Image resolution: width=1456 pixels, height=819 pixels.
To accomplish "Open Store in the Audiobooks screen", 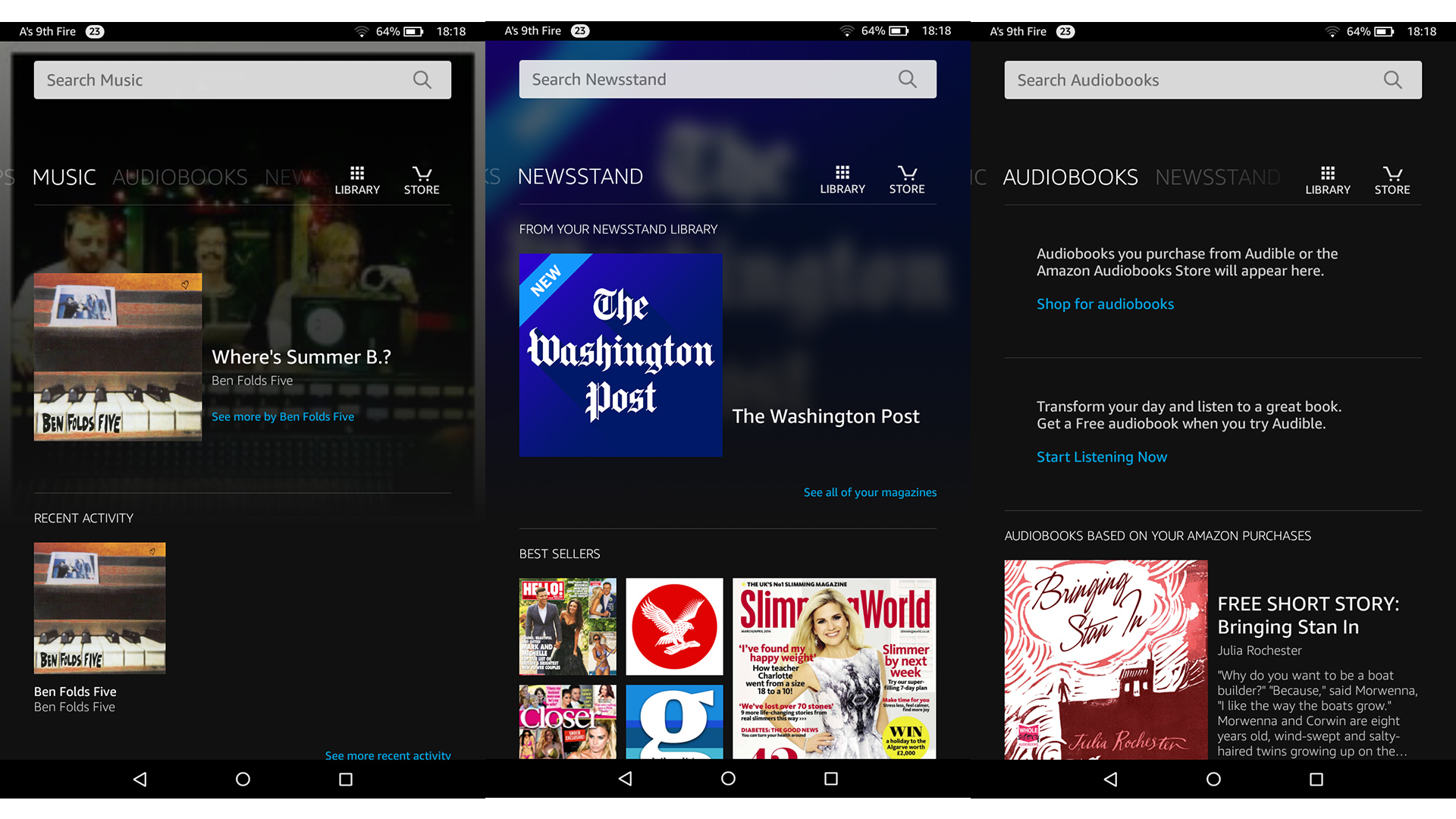I will [1392, 180].
